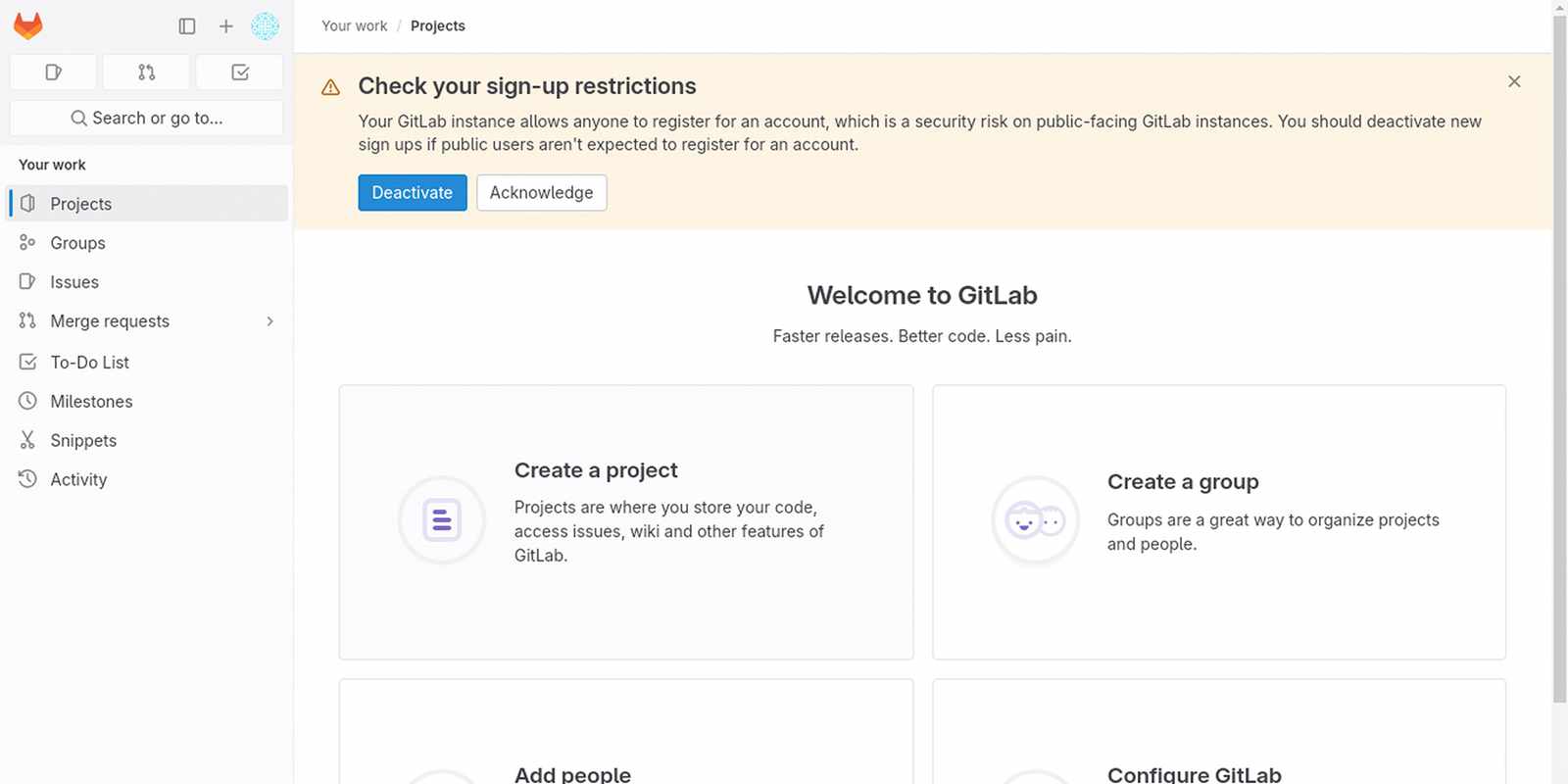Click the Welcome to GitLab heading
This screenshot has height=784, width=1568.
tap(922, 295)
